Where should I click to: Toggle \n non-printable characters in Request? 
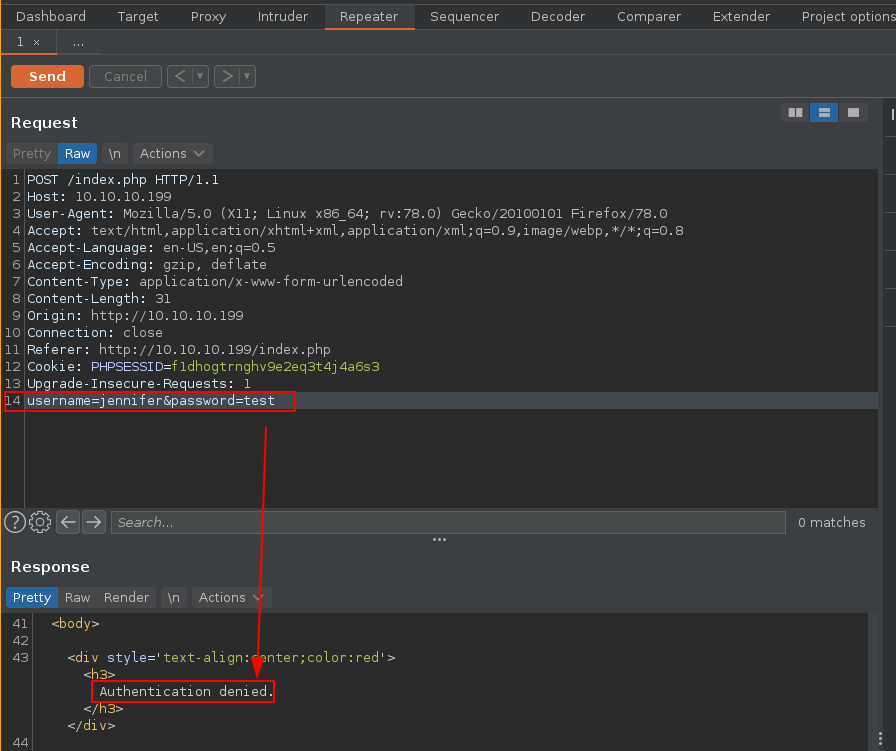point(115,153)
